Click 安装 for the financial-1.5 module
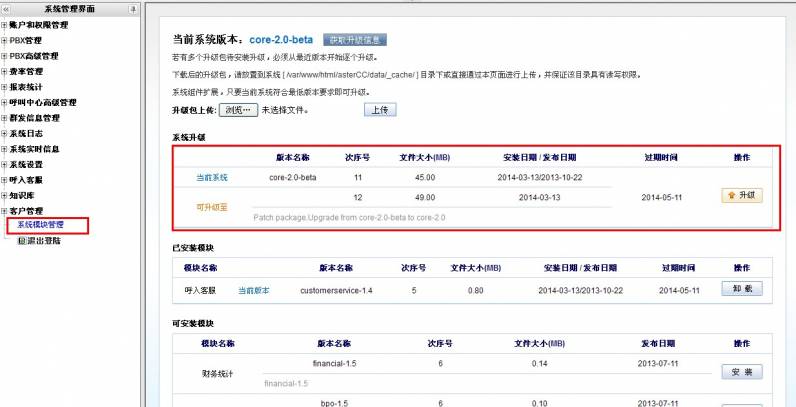796x407 pixels. point(741,371)
